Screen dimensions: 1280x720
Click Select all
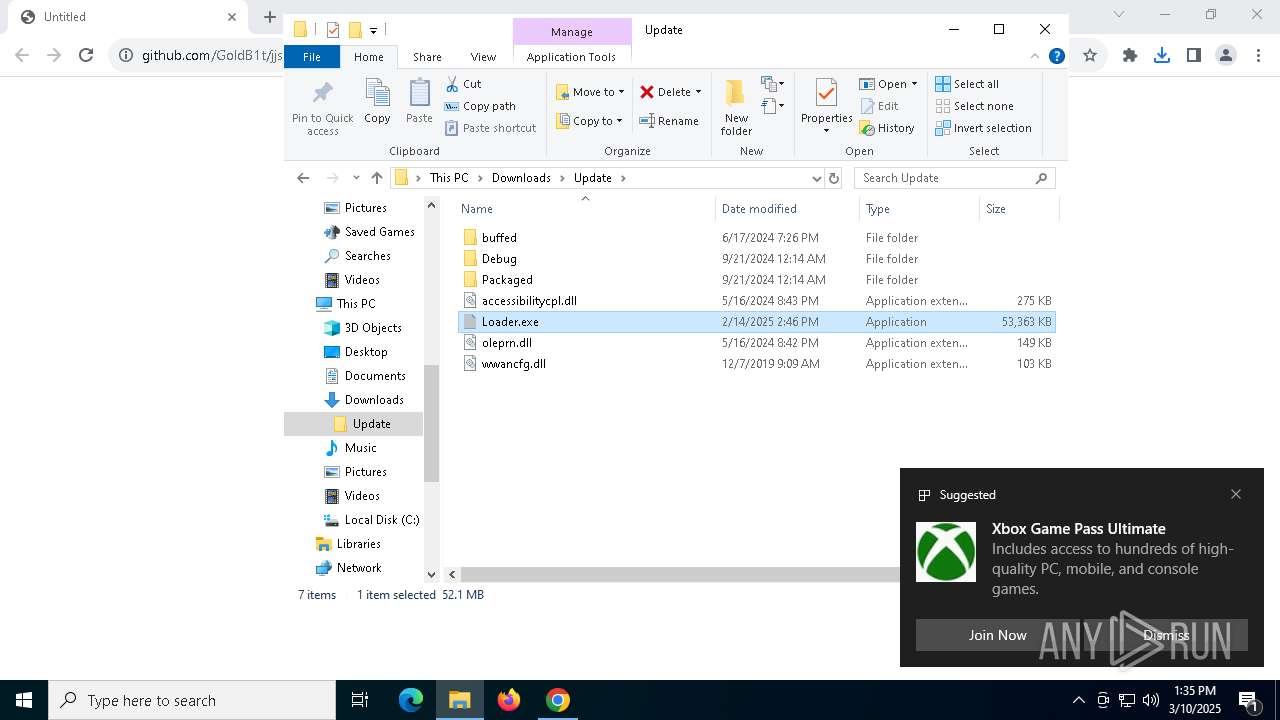[967, 84]
